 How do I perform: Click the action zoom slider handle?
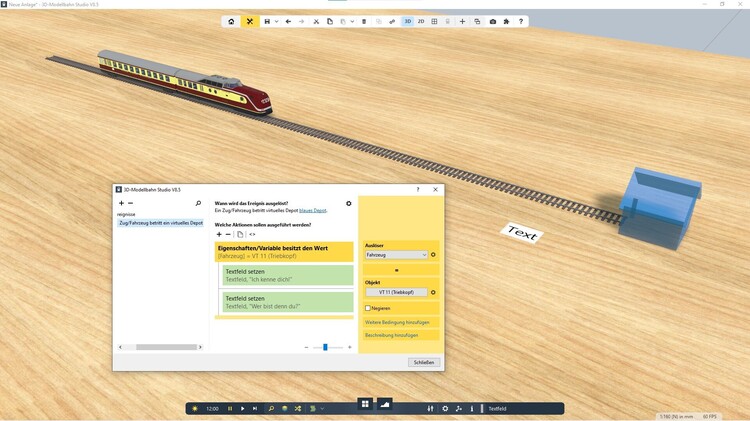pos(325,347)
